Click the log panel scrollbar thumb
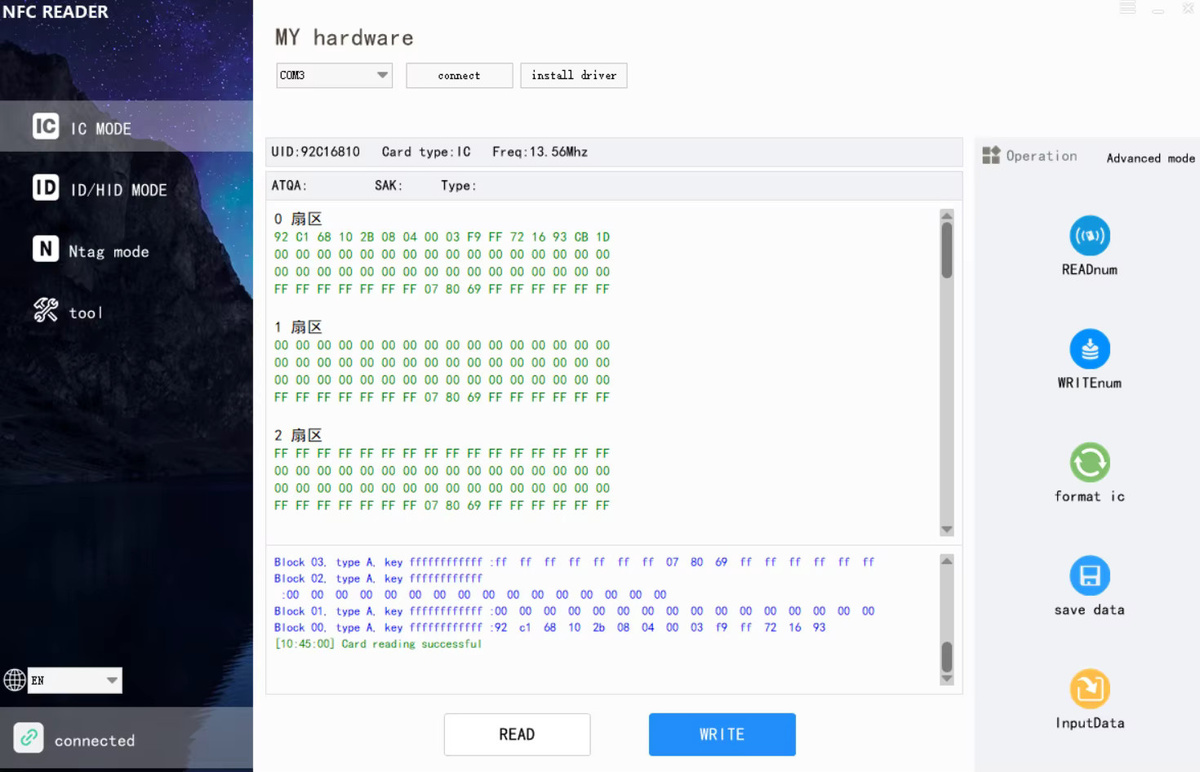The height and width of the screenshot is (772, 1200). (x=947, y=657)
